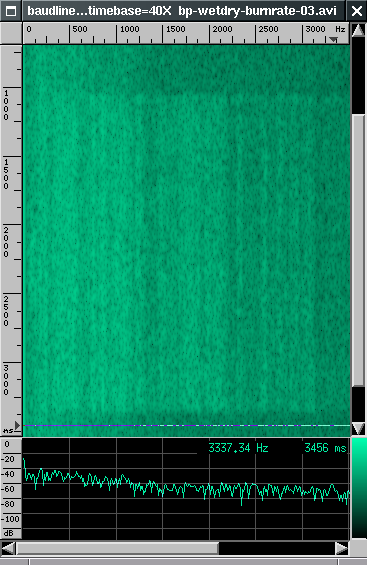Click the 500 label on frequency ruler

[x=80, y=29]
